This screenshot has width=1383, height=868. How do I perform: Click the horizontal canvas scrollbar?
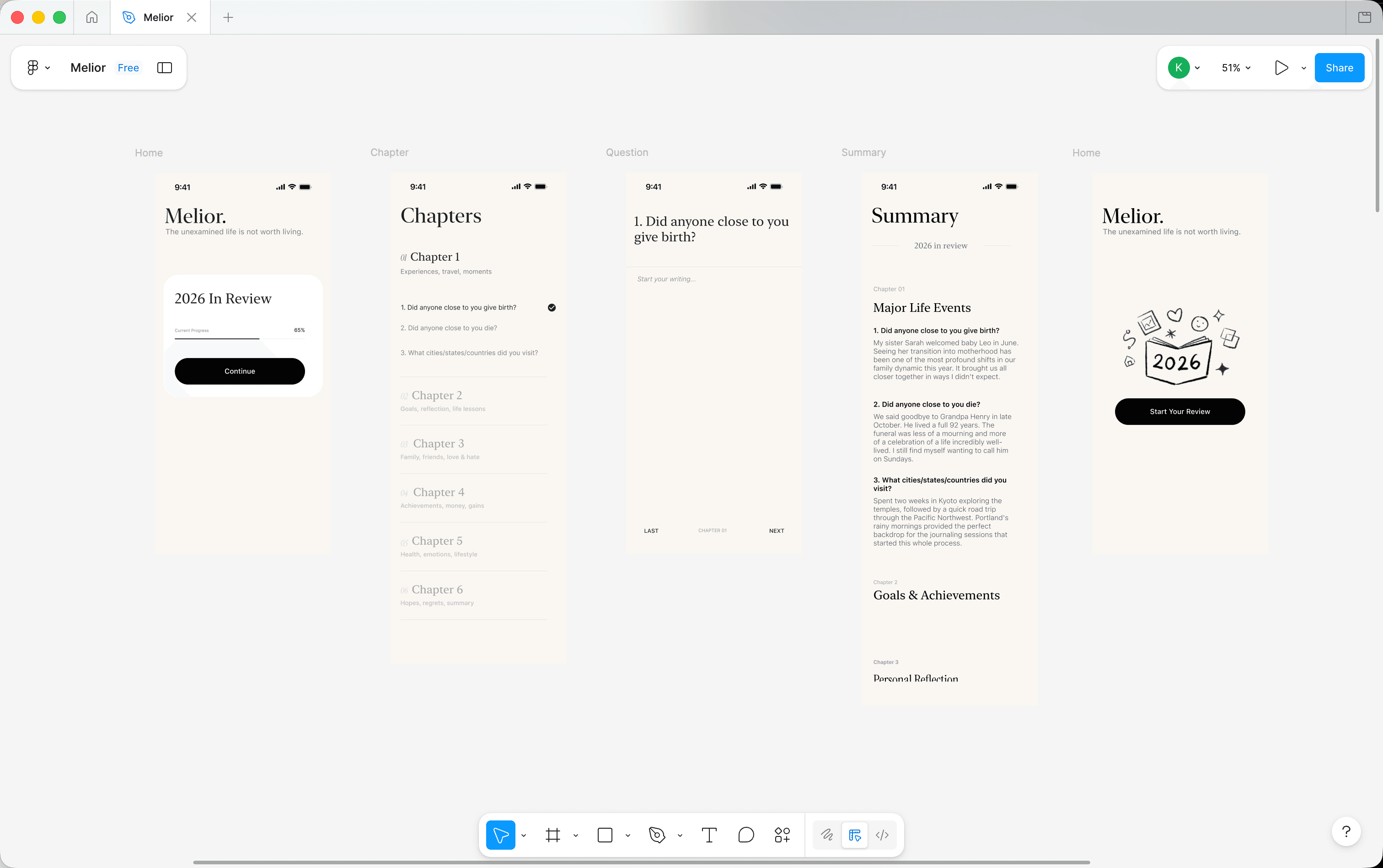[x=641, y=862]
